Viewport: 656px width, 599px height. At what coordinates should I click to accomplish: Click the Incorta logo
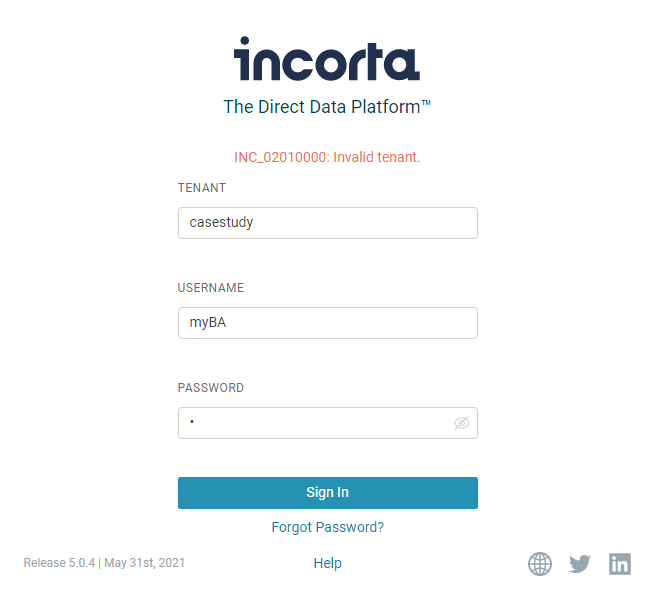point(327,59)
